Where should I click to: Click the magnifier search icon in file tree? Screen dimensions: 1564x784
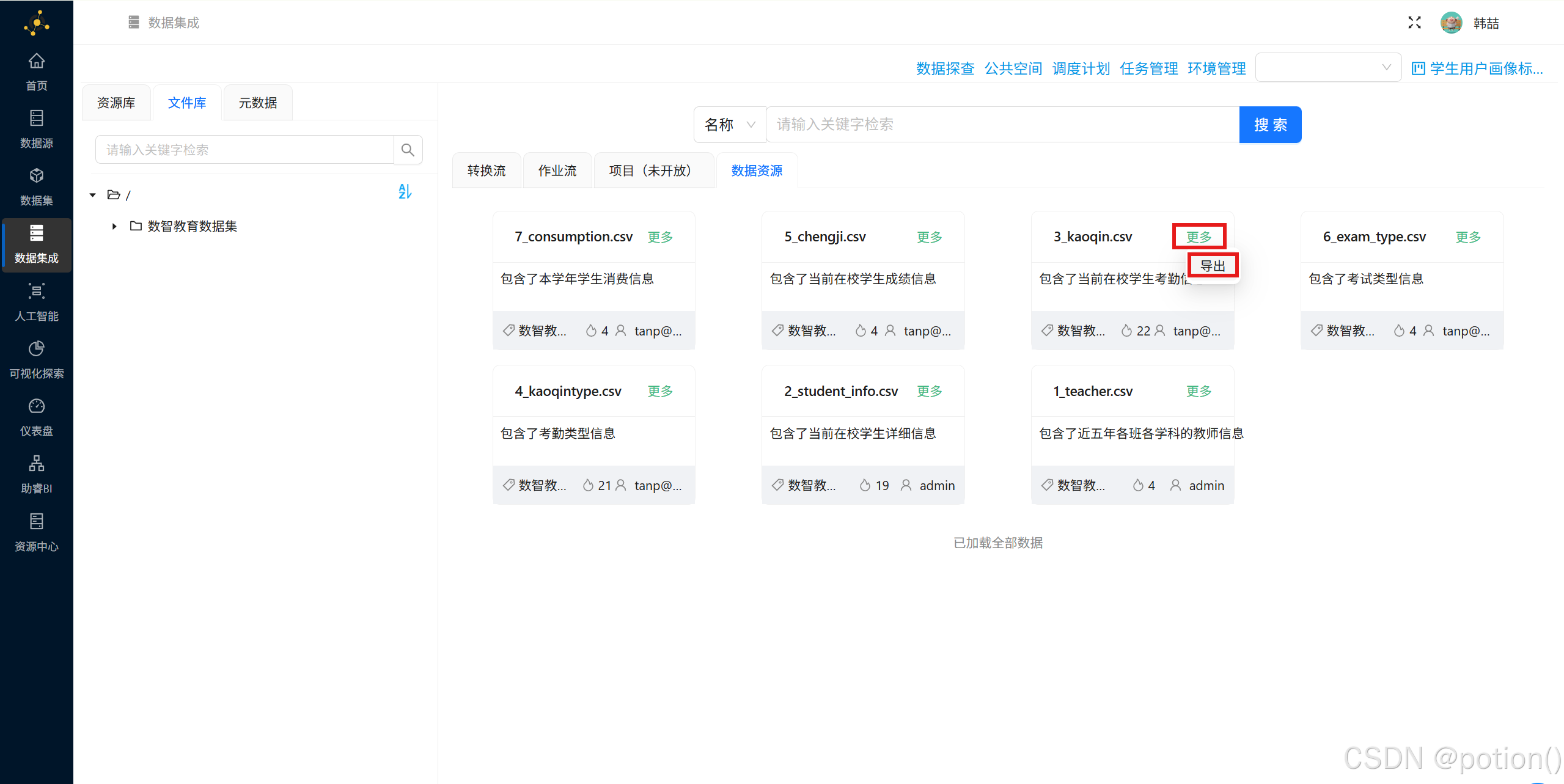tap(408, 150)
